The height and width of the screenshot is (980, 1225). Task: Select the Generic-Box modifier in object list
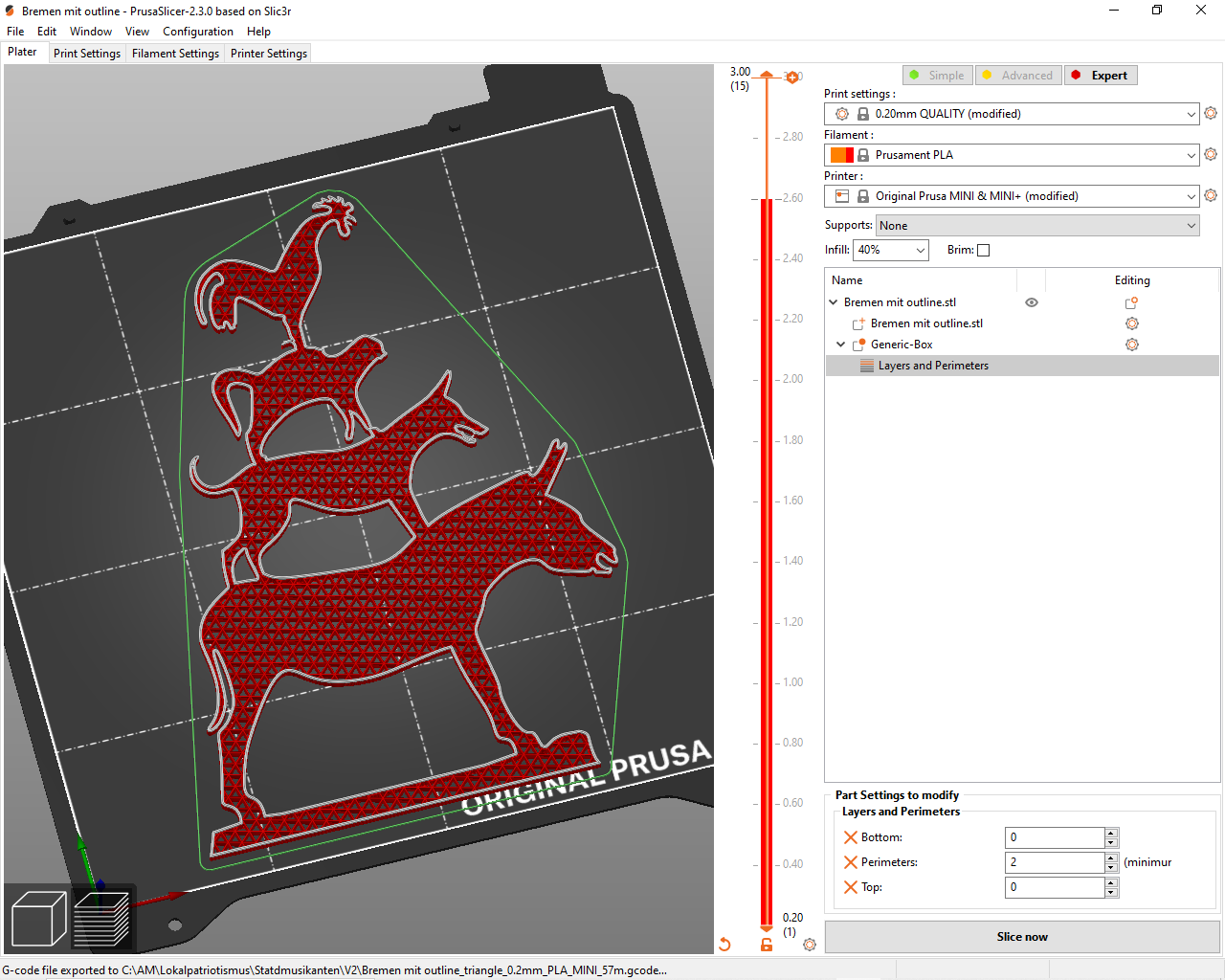[1022, 345]
